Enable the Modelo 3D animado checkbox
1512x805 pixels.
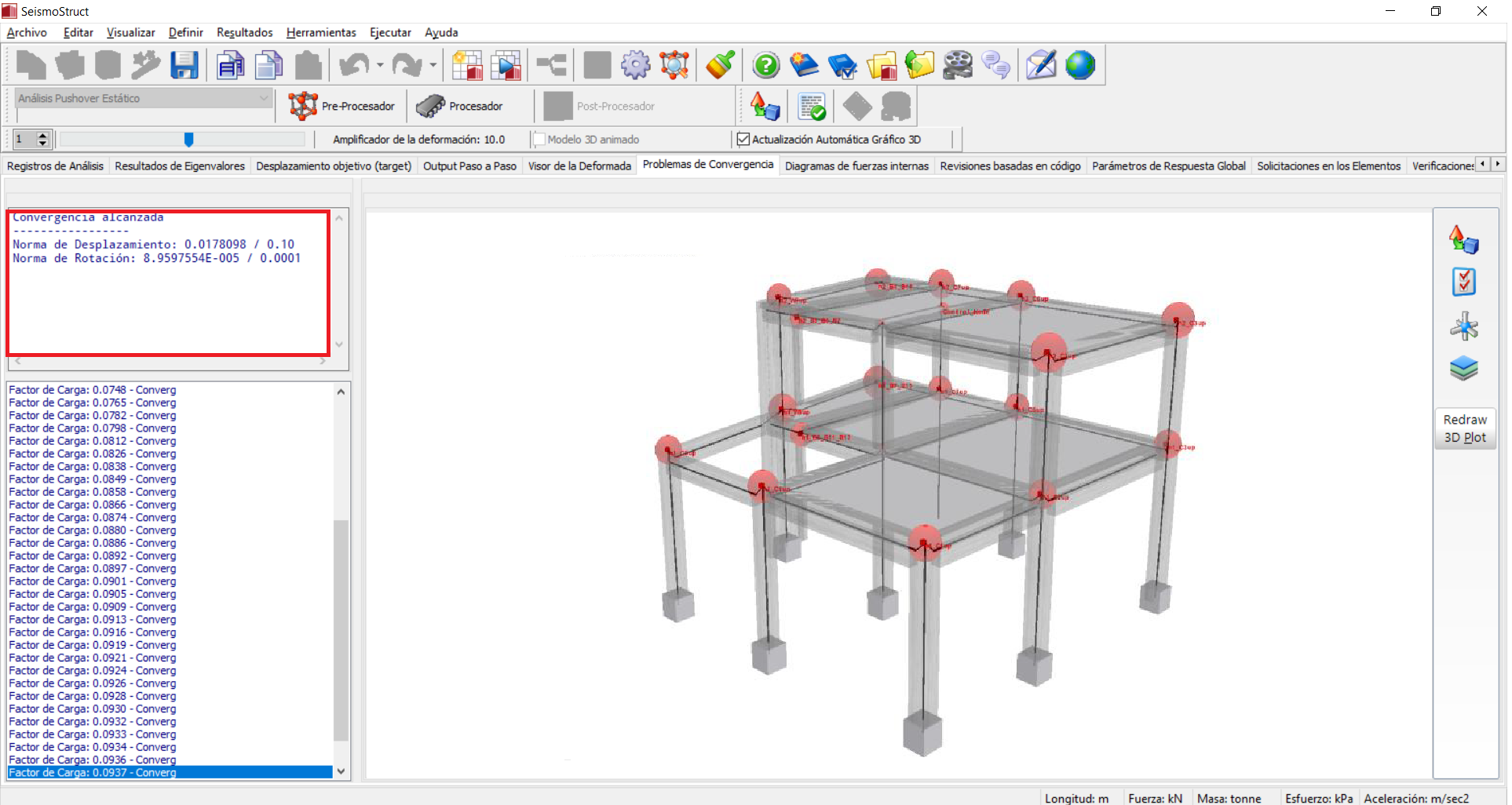(540, 140)
